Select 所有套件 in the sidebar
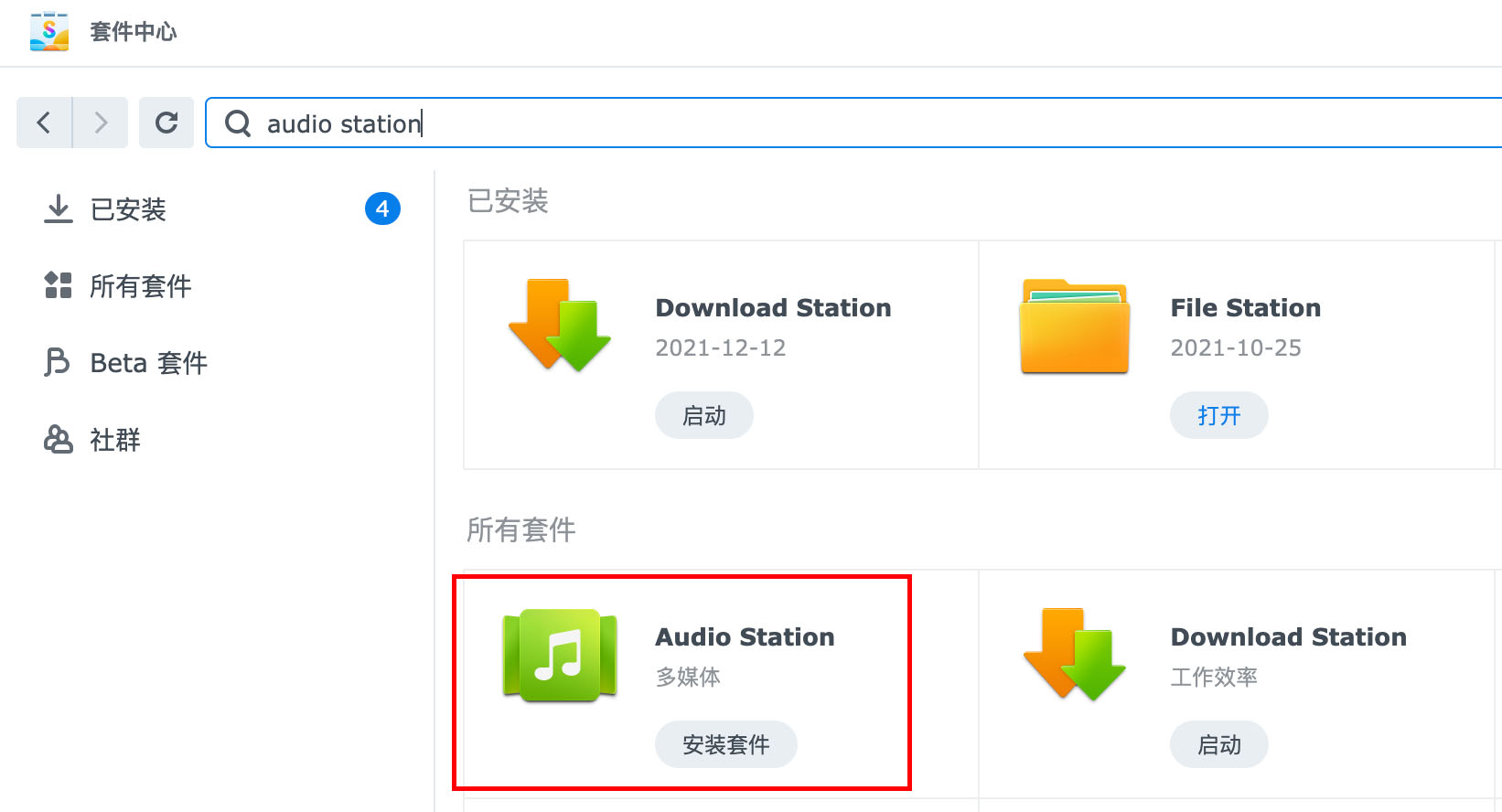 pyautogui.click(x=140, y=286)
